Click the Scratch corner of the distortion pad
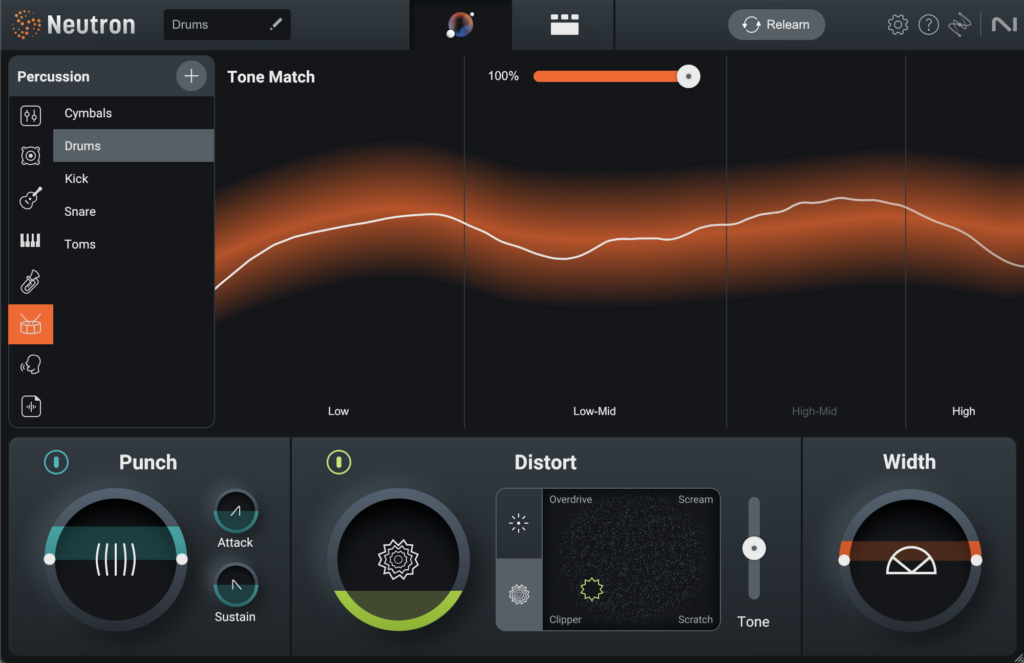Image resolution: width=1024 pixels, height=663 pixels. 696,619
